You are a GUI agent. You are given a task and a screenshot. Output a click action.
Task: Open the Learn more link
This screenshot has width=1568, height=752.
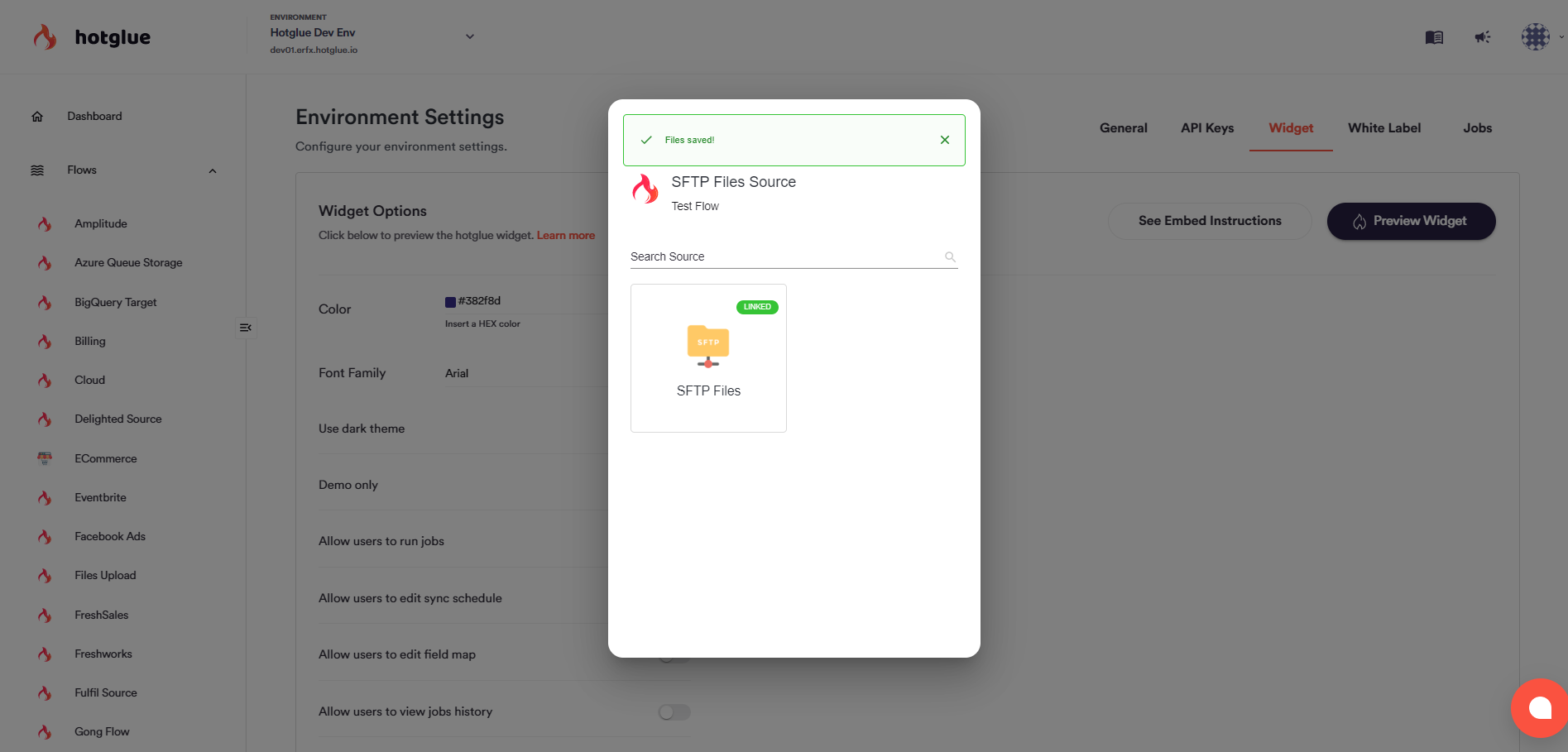[566, 236]
